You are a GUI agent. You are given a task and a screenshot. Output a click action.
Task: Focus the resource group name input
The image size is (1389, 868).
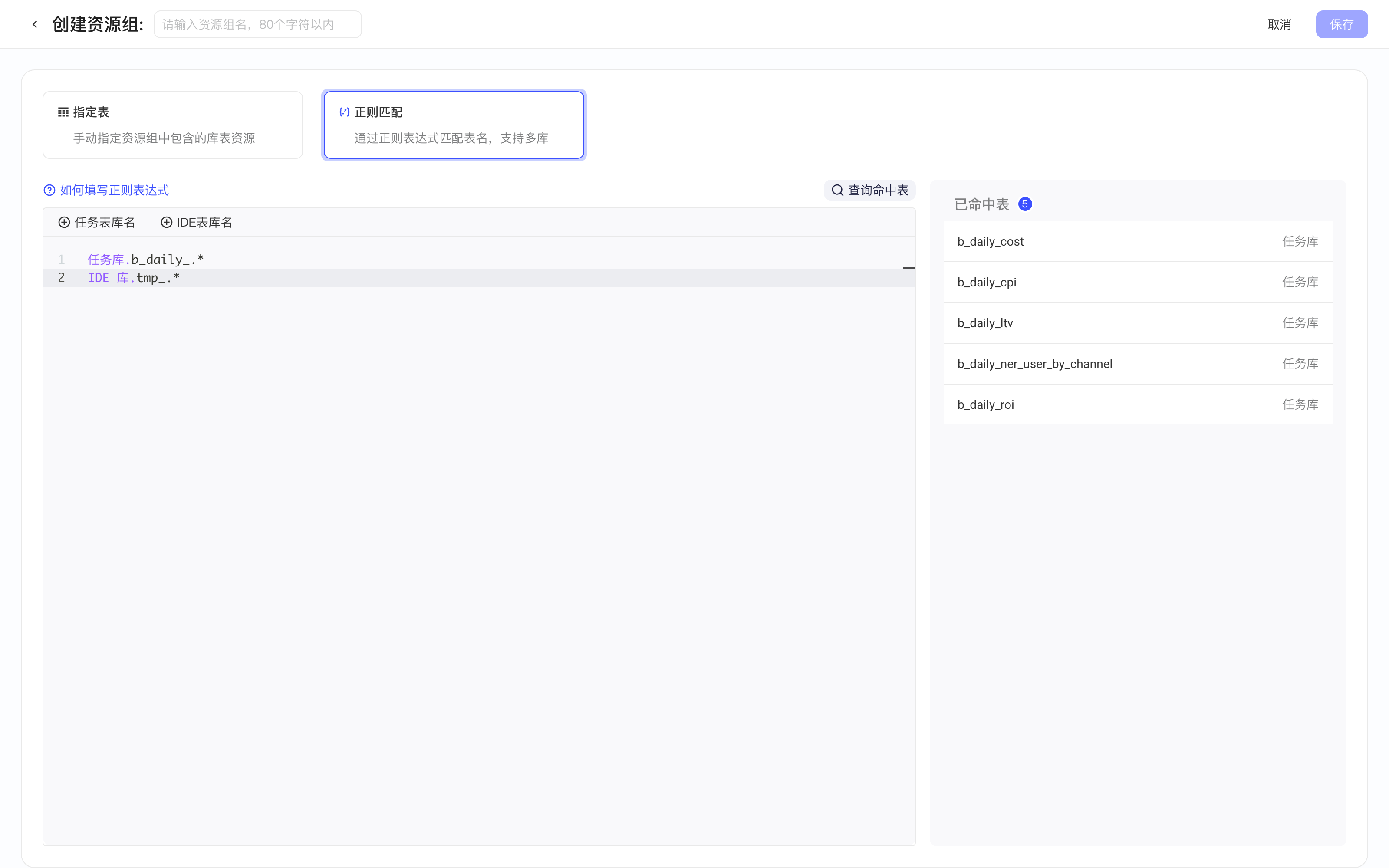coord(258,24)
